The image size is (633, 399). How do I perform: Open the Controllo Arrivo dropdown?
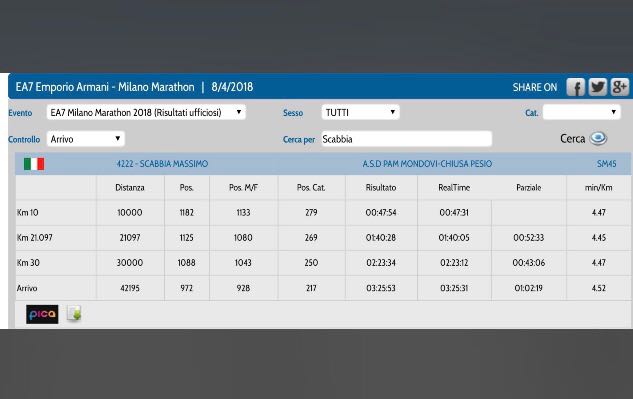(x=86, y=139)
